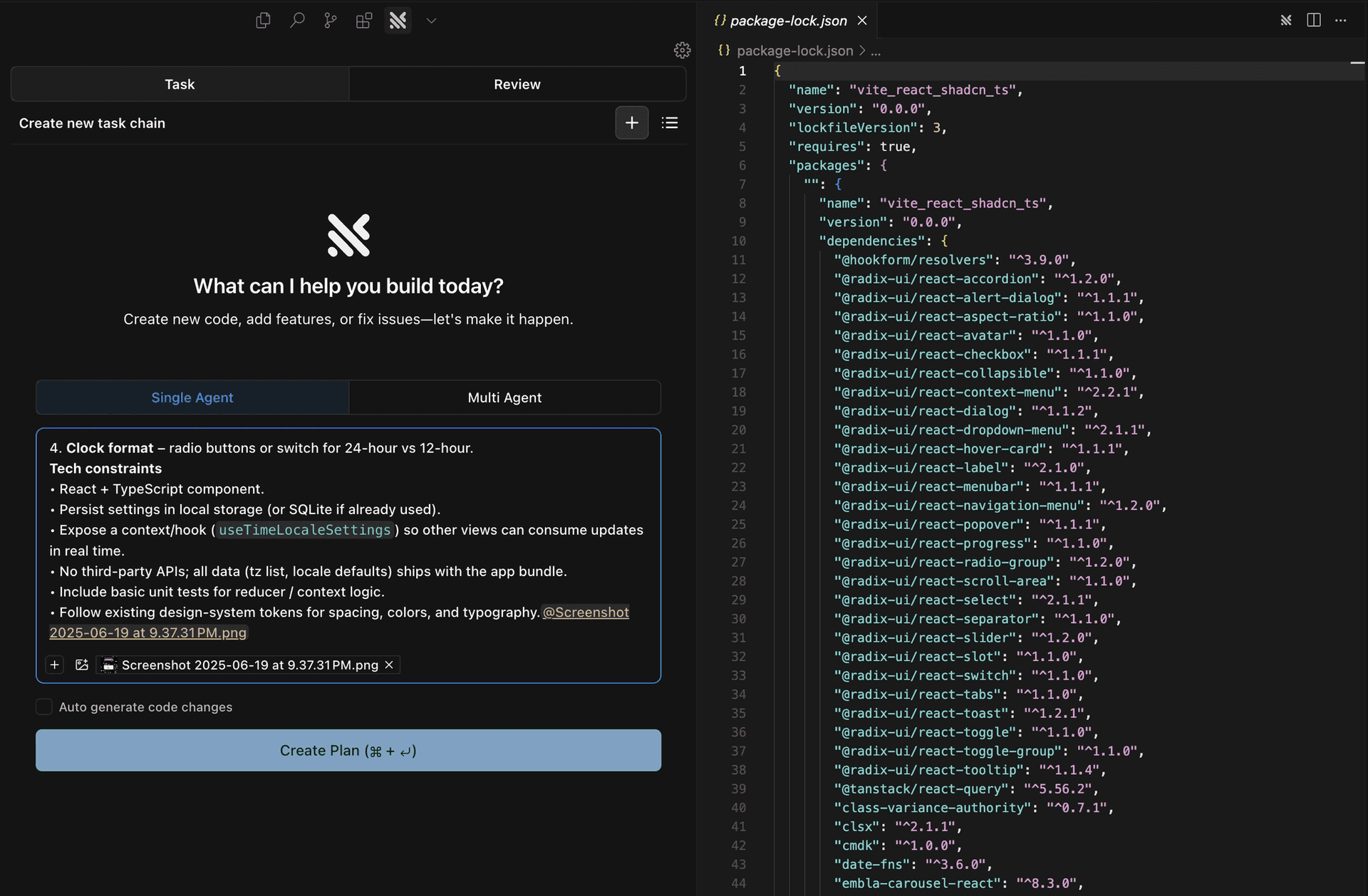Click the attach image icon in prompt box

point(82,665)
